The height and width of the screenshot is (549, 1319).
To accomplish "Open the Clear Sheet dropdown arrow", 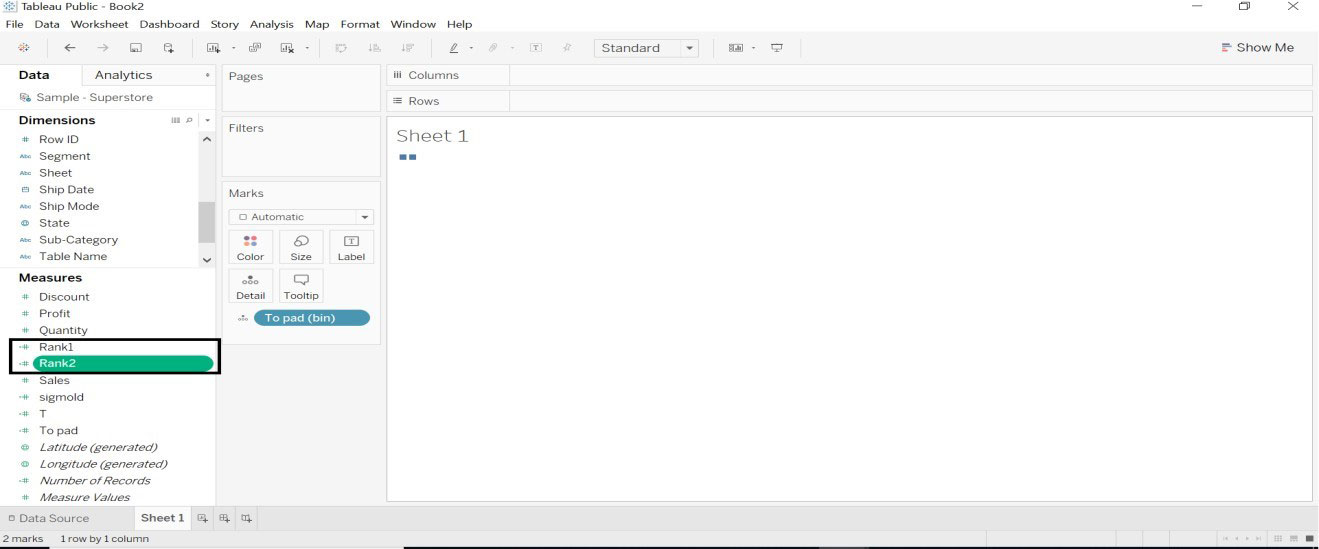I will coord(307,48).
